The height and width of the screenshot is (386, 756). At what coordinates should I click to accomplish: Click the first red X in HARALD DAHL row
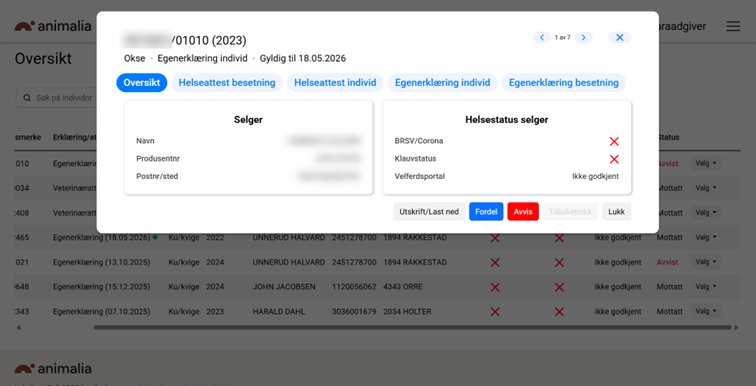click(495, 312)
